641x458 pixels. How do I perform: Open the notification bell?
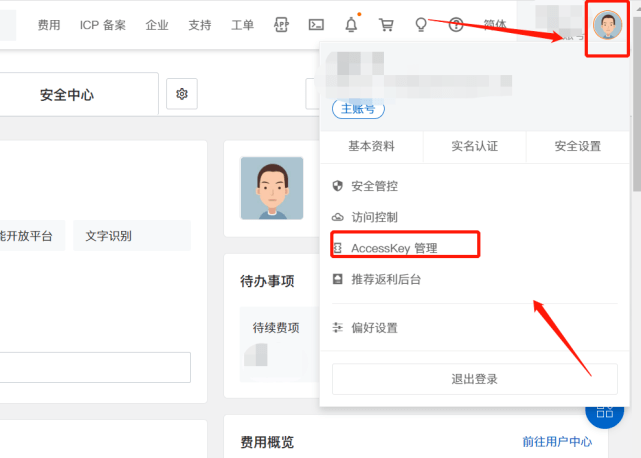click(x=351, y=25)
